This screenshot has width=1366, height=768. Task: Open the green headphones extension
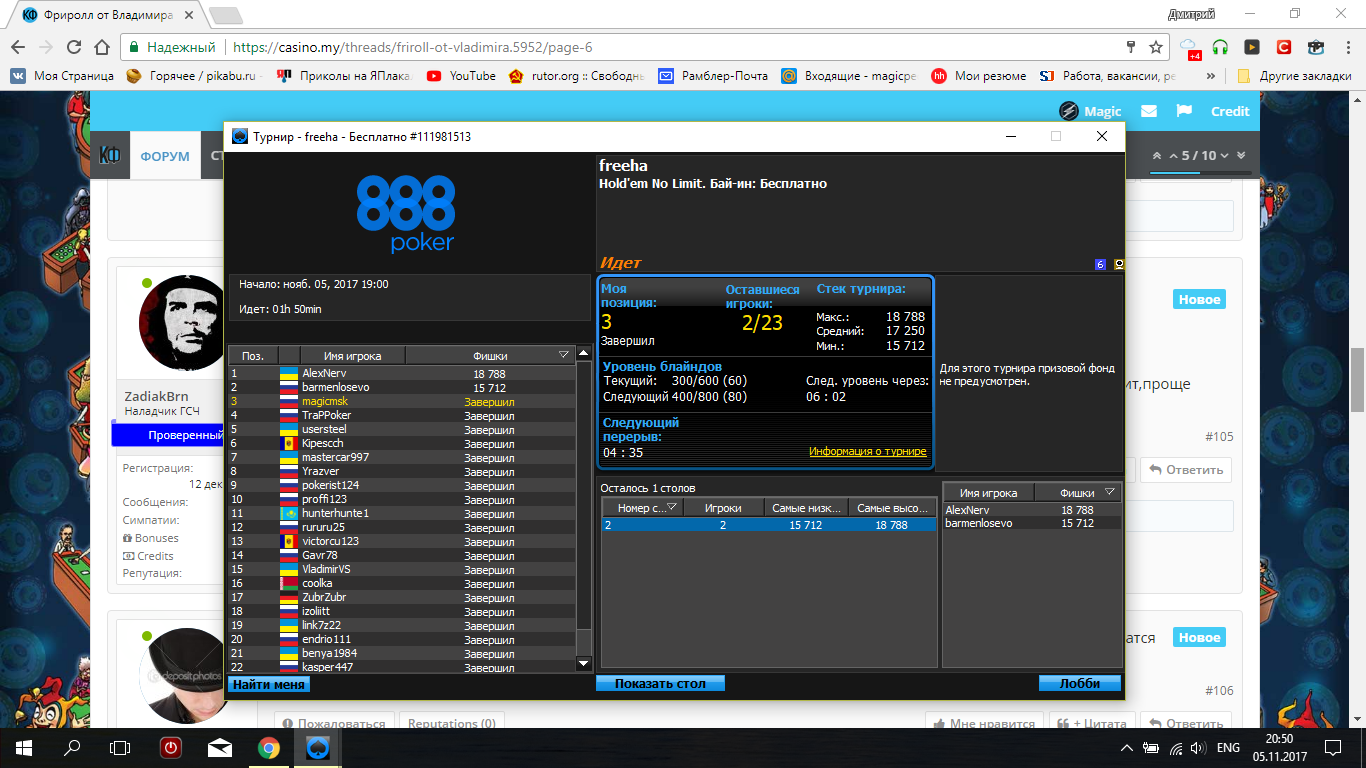(1220, 47)
